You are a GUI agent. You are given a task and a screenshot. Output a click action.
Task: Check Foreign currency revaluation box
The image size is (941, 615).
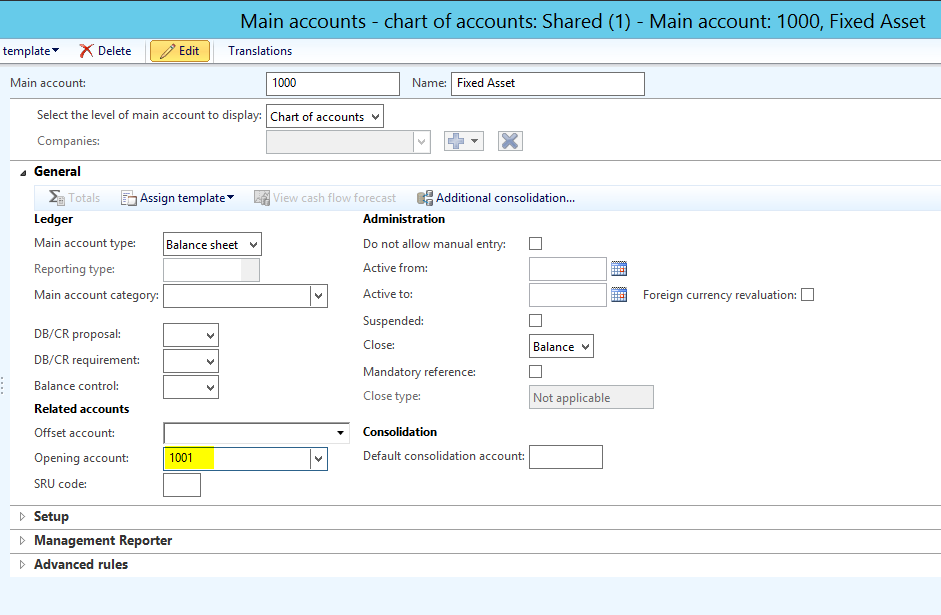(x=808, y=295)
